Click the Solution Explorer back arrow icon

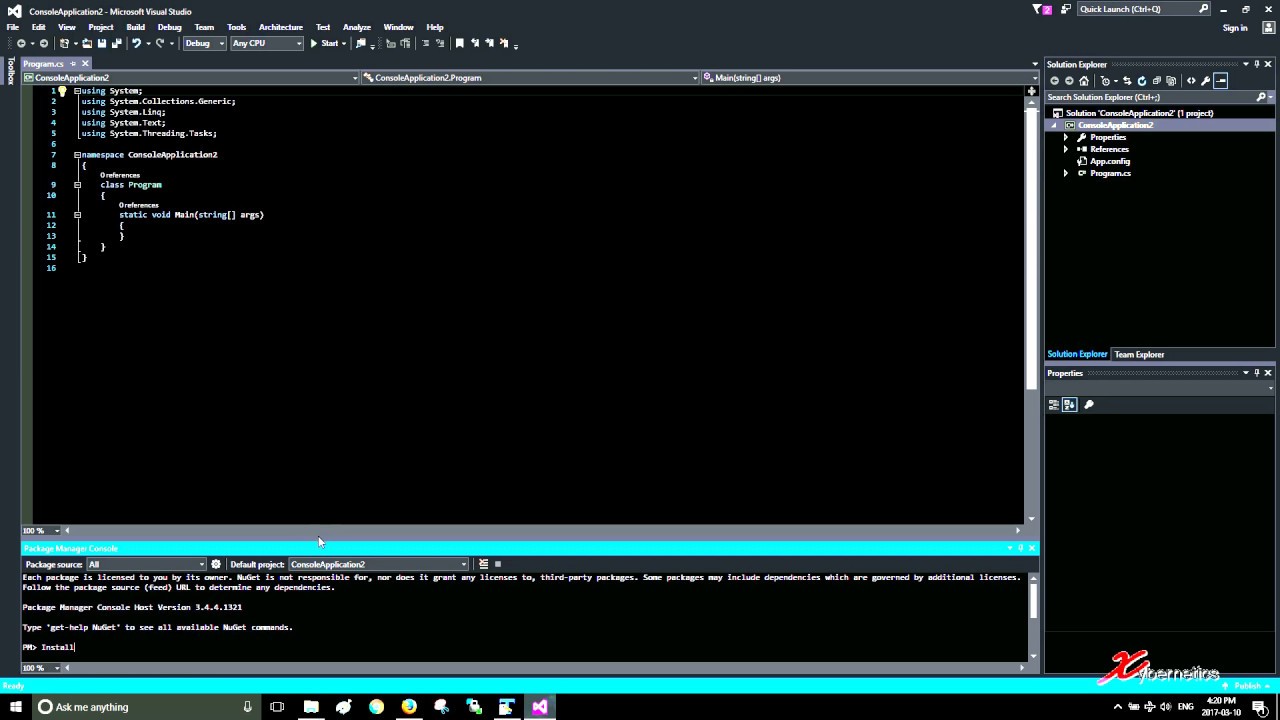coord(1054,81)
